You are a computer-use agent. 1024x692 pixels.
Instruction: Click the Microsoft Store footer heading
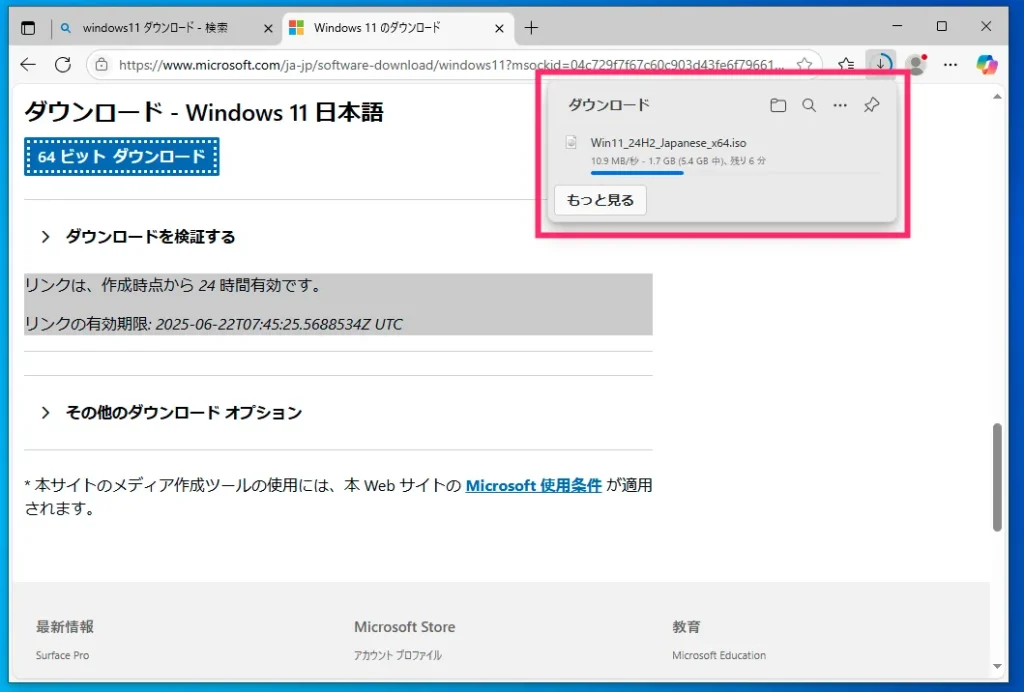(405, 627)
